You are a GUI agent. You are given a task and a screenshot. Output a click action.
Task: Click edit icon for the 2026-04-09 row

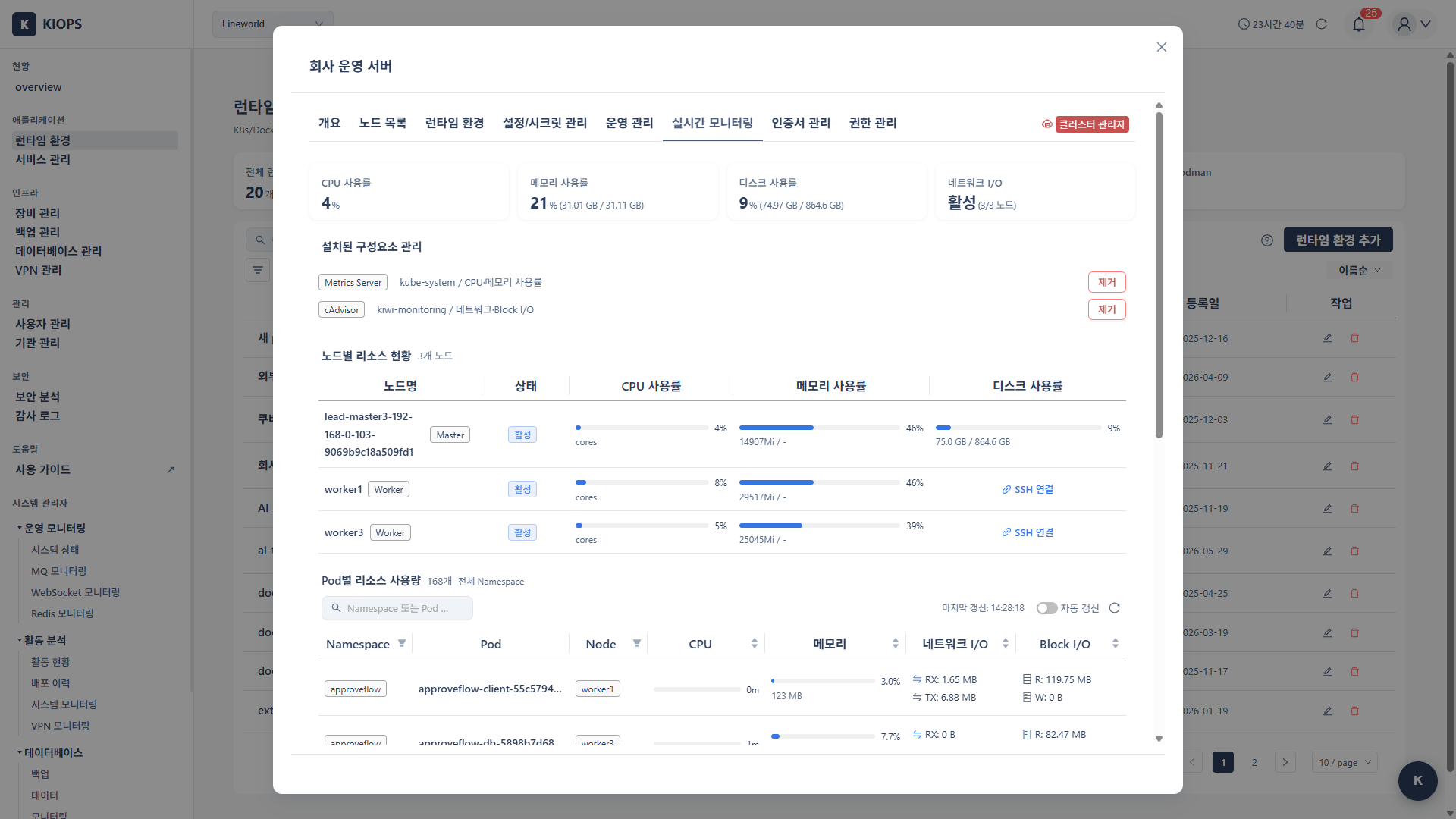click(x=1327, y=378)
